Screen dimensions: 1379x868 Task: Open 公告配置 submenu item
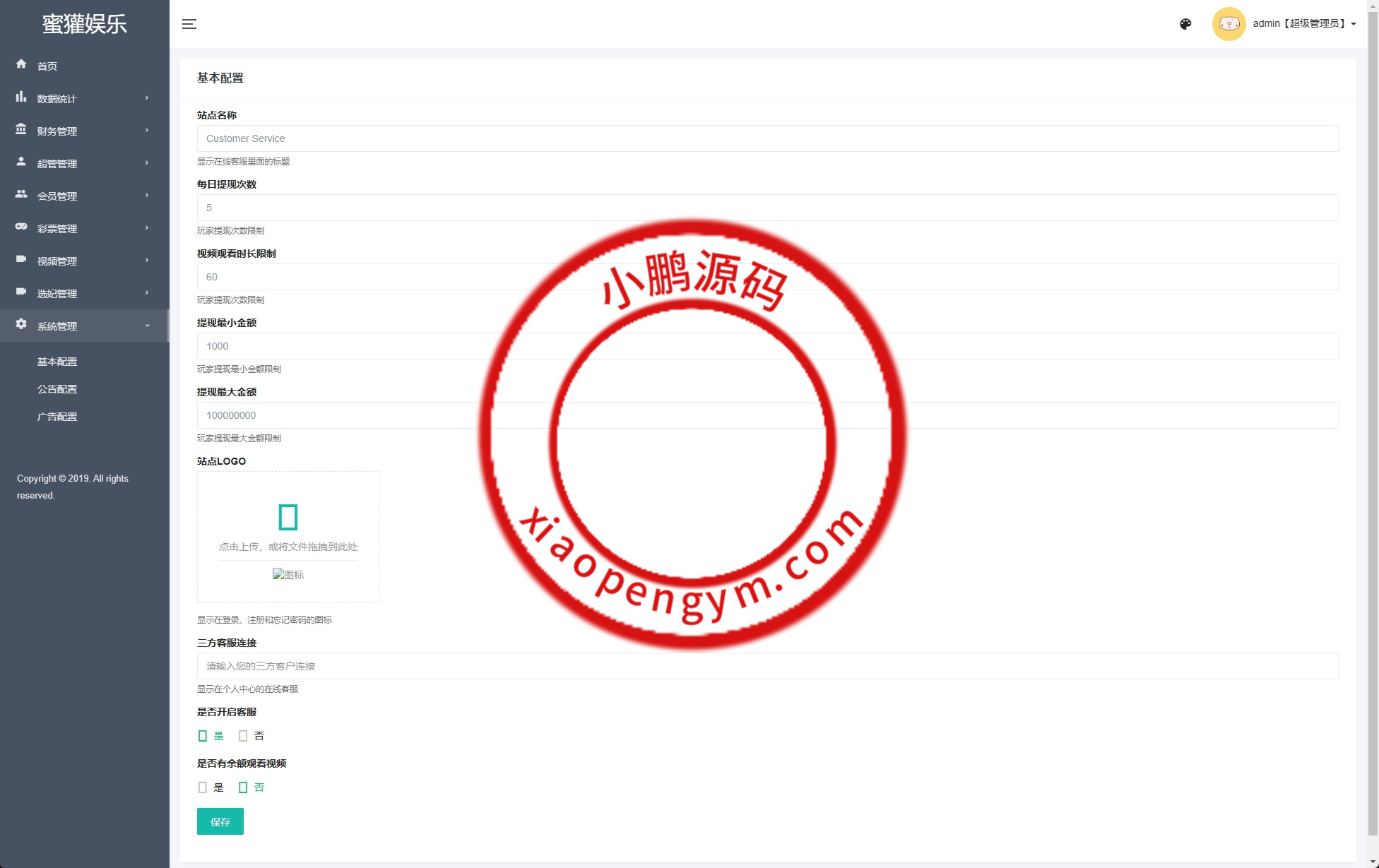(57, 389)
